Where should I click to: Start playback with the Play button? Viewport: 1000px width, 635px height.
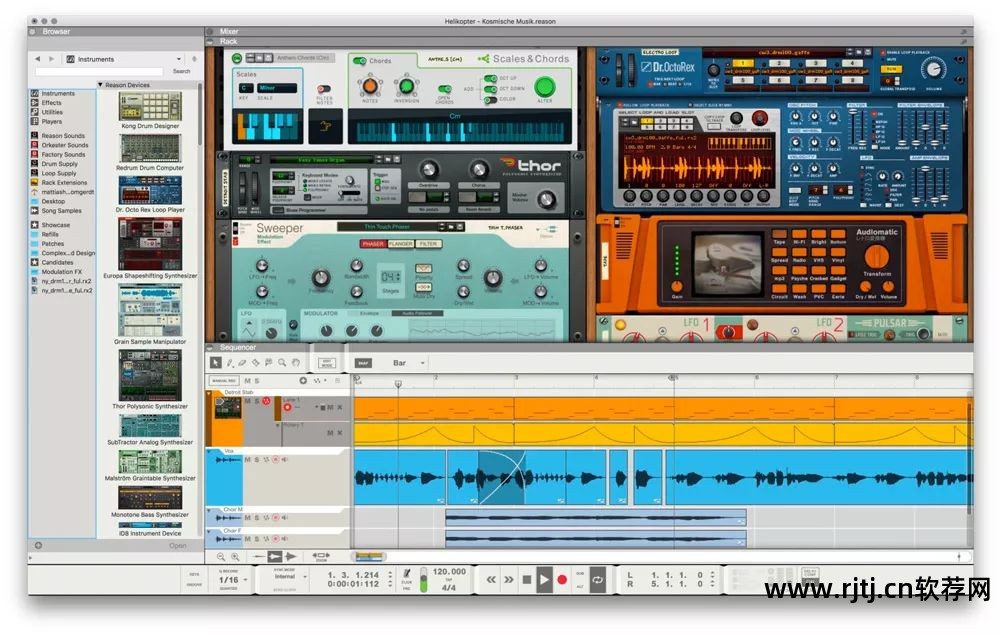click(544, 580)
